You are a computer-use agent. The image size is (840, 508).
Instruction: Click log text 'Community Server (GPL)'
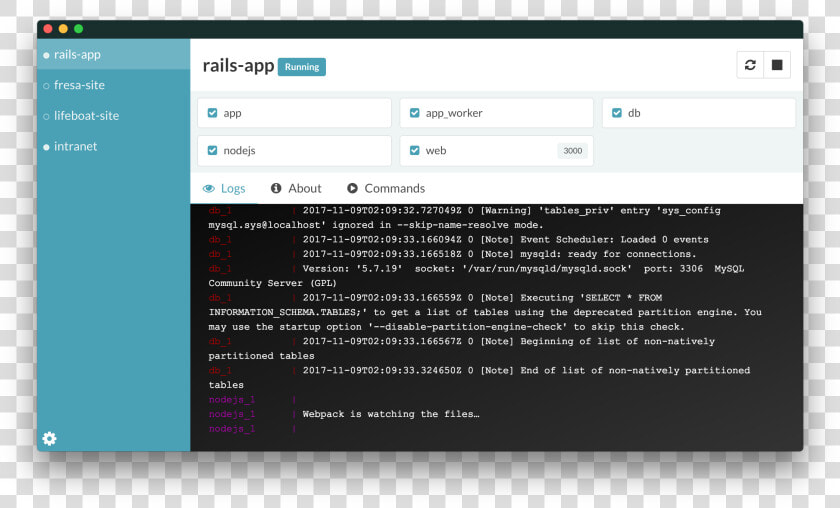coord(272,283)
